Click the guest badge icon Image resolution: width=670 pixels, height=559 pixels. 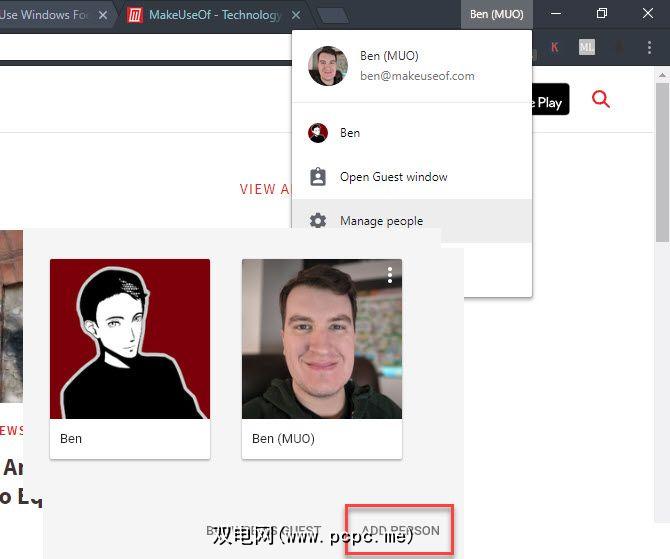click(318, 177)
